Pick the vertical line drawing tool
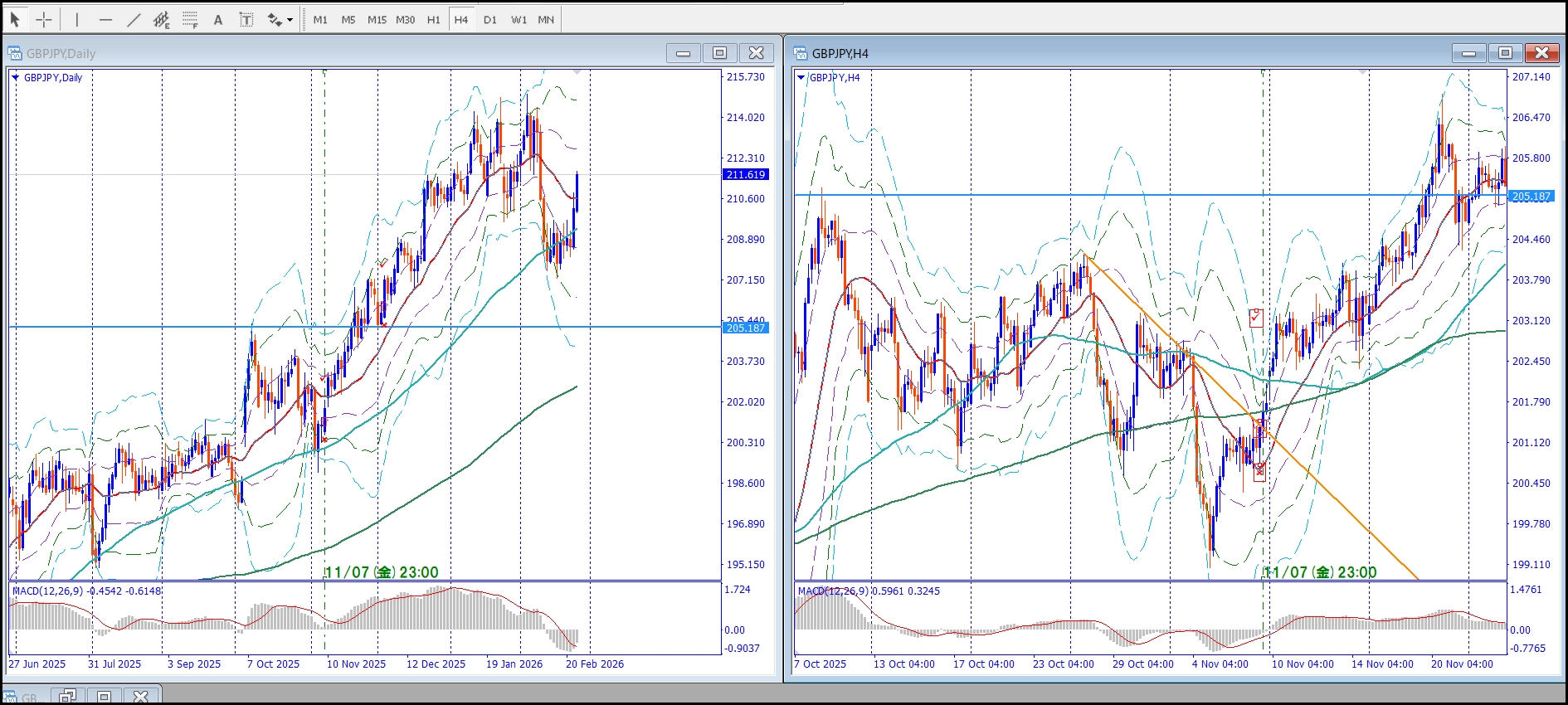Screen dimensions: 1568x705 click(x=77, y=19)
